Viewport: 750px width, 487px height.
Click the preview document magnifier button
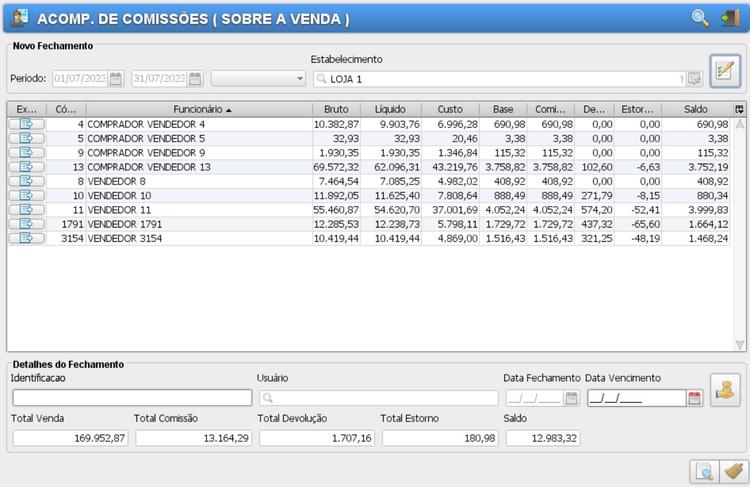tap(704, 471)
